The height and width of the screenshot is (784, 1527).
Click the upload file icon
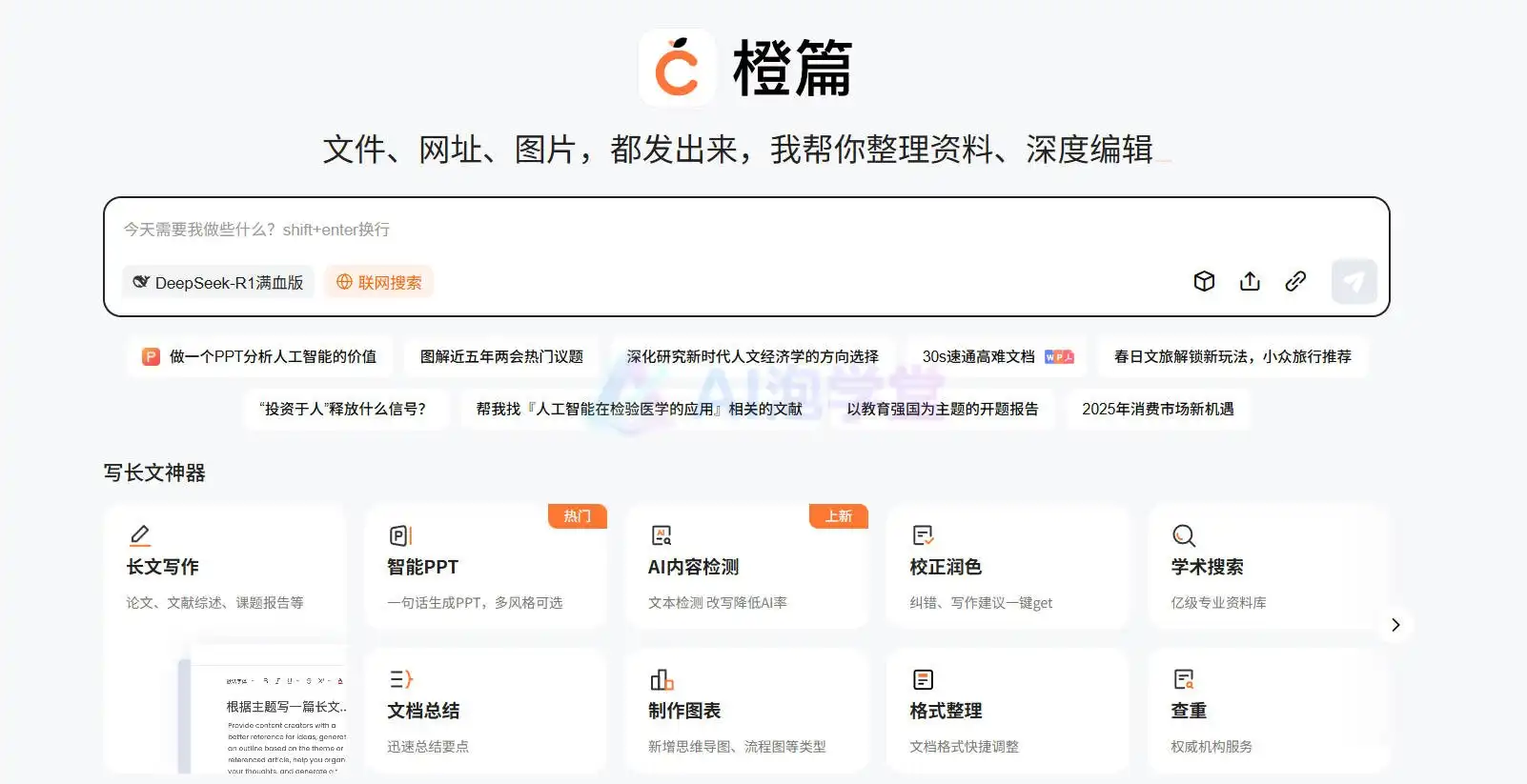coord(1250,281)
